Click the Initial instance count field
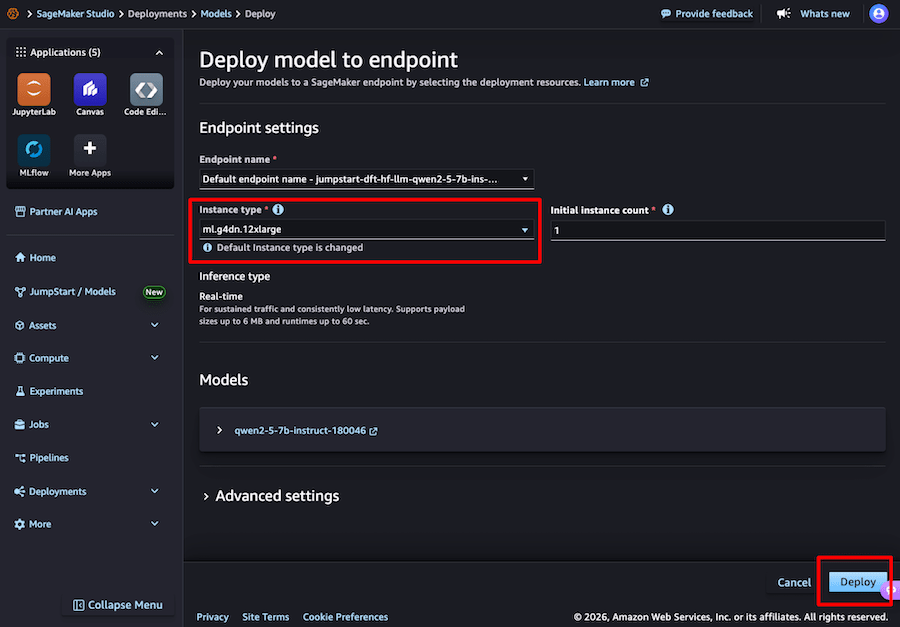 (717, 230)
